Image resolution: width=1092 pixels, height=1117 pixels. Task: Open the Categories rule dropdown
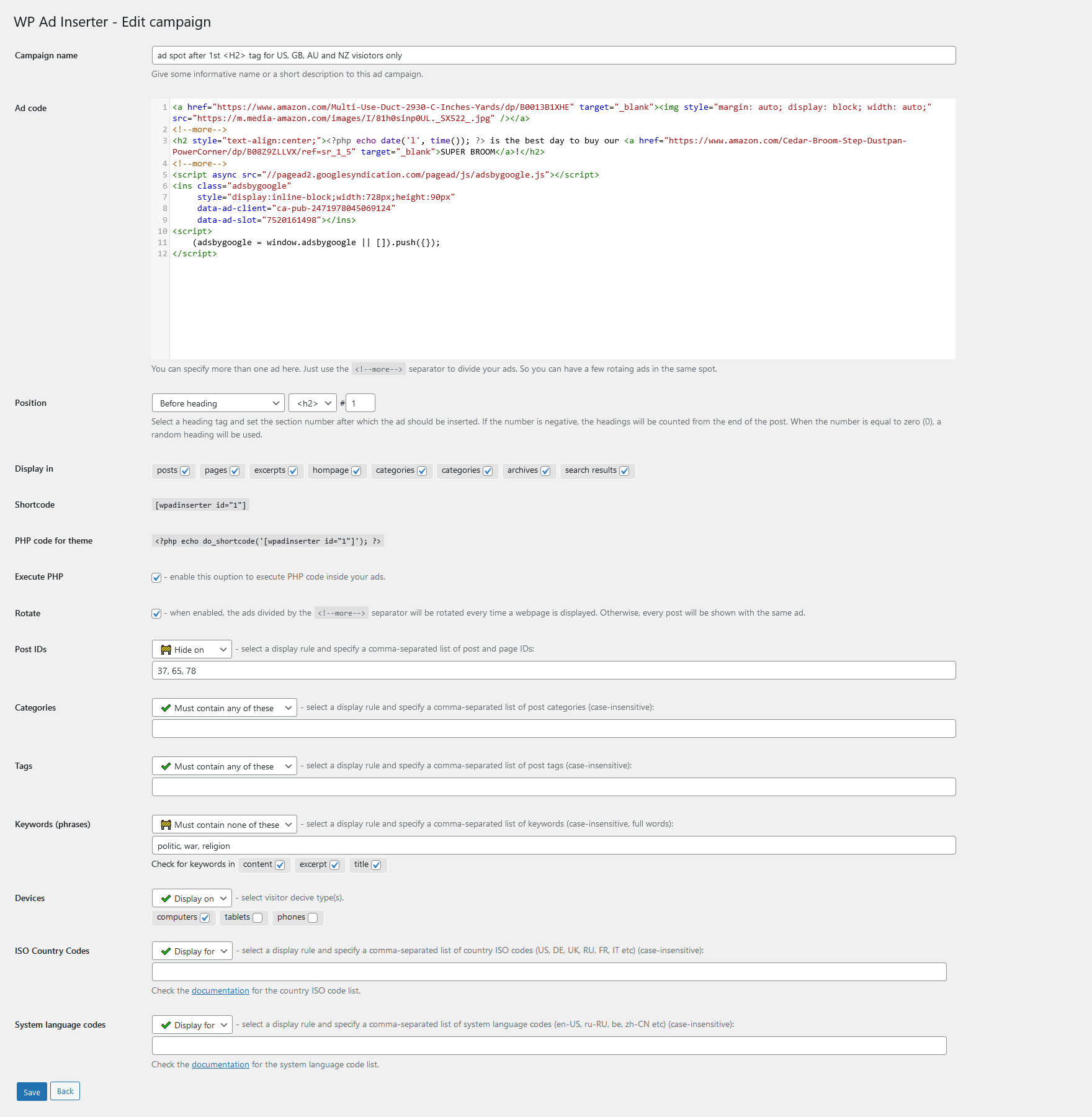pyautogui.click(x=224, y=707)
